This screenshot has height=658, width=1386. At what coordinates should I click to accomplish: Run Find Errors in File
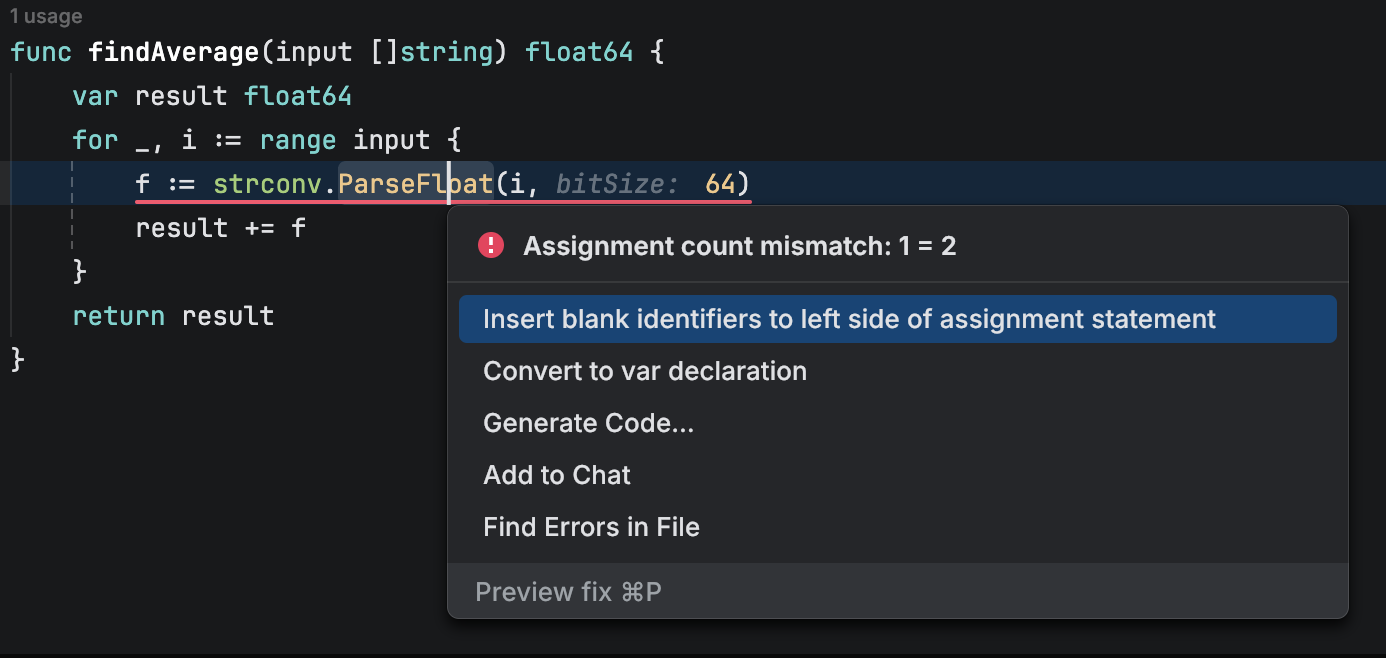[x=591, y=527]
